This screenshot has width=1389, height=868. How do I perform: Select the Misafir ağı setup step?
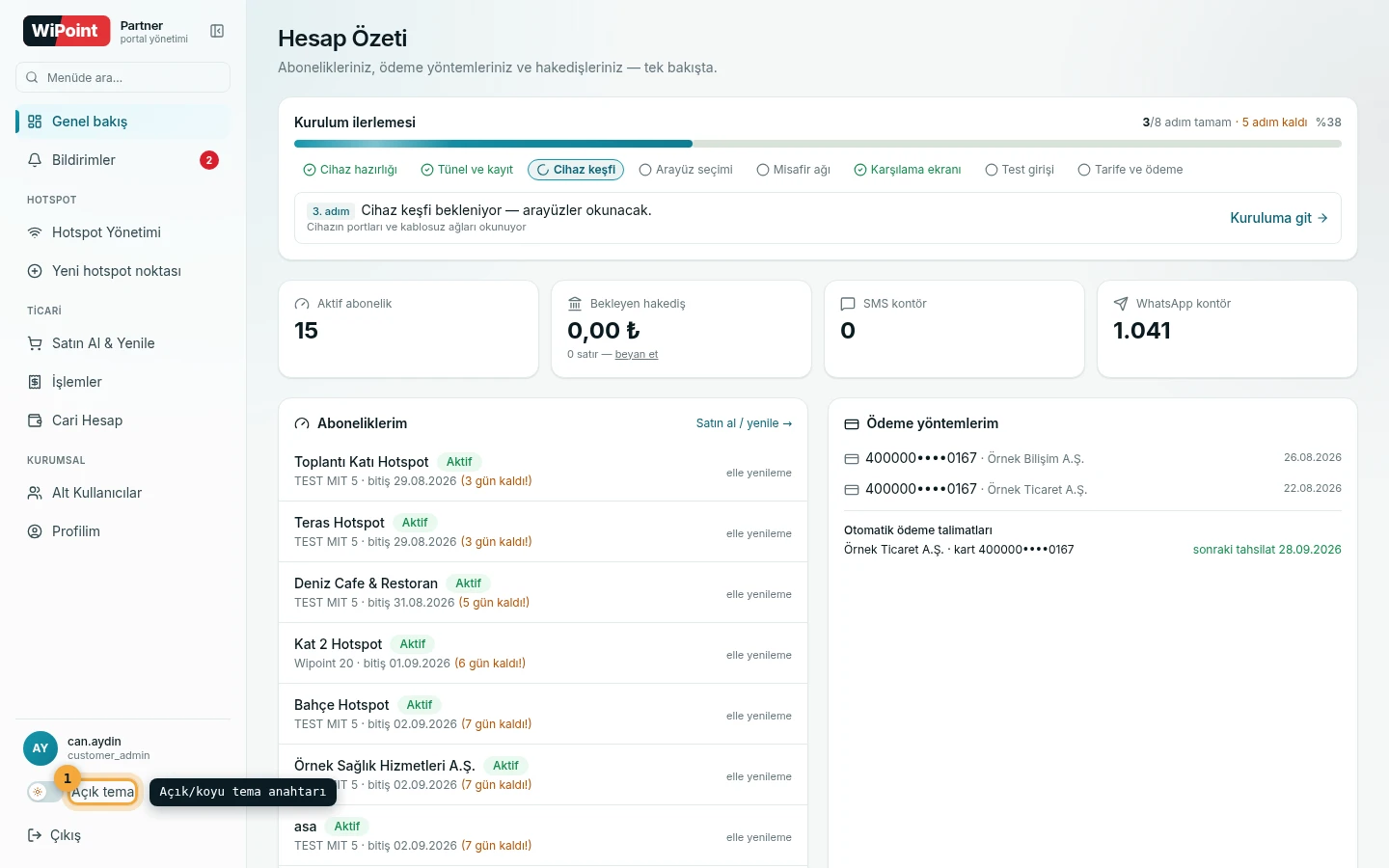(794, 170)
